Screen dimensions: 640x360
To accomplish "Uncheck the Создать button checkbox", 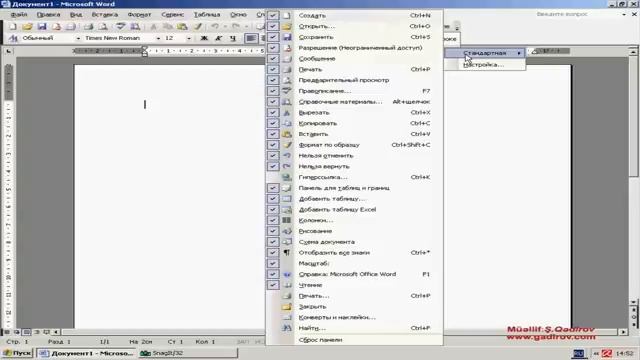I will point(273,16).
